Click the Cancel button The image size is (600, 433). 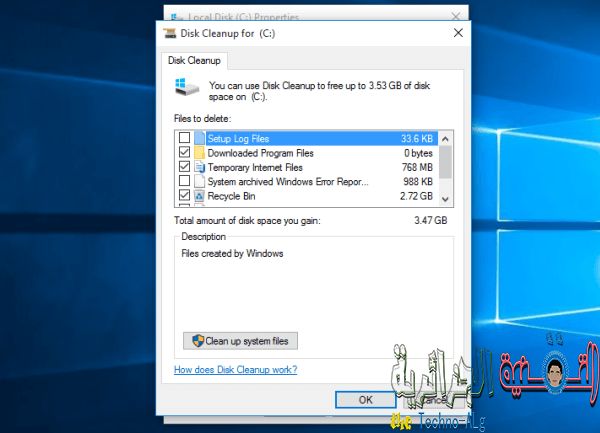coord(434,400)
